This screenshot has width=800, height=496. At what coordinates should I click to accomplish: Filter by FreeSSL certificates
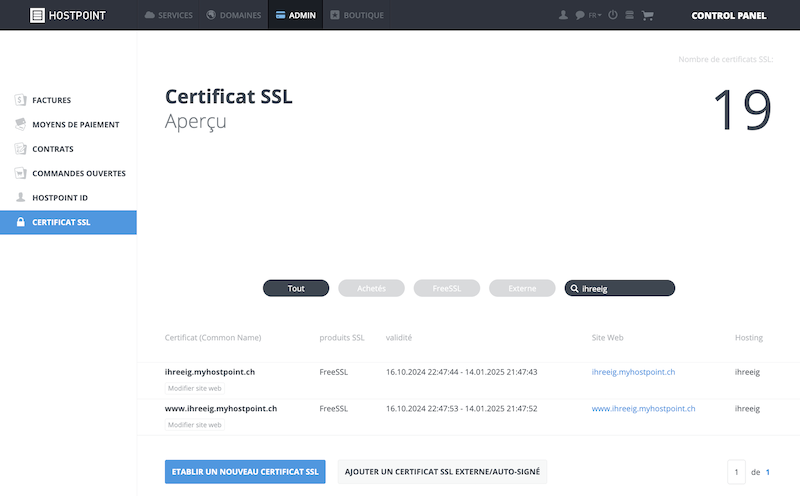pyautogui.click(x=447, y=288)
